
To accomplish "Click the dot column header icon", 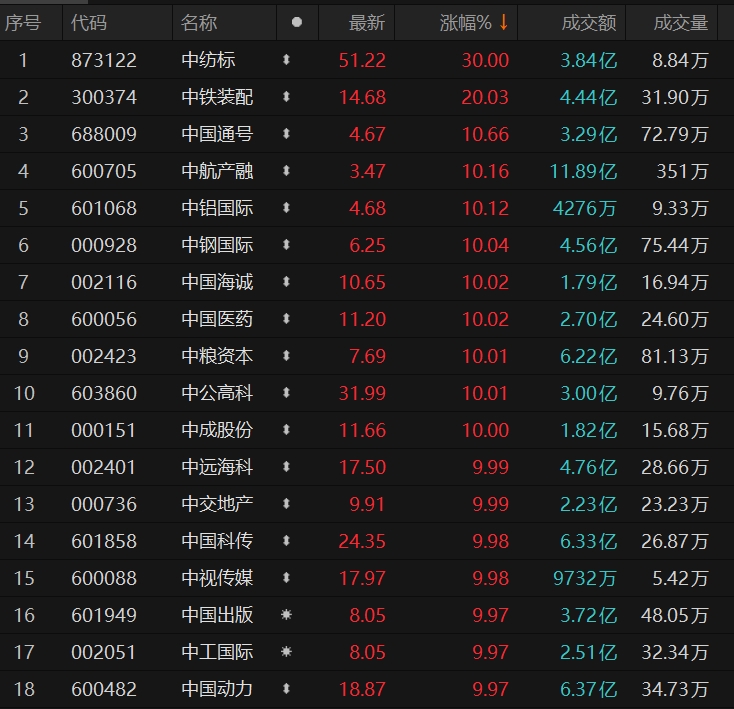I will 296,22.
